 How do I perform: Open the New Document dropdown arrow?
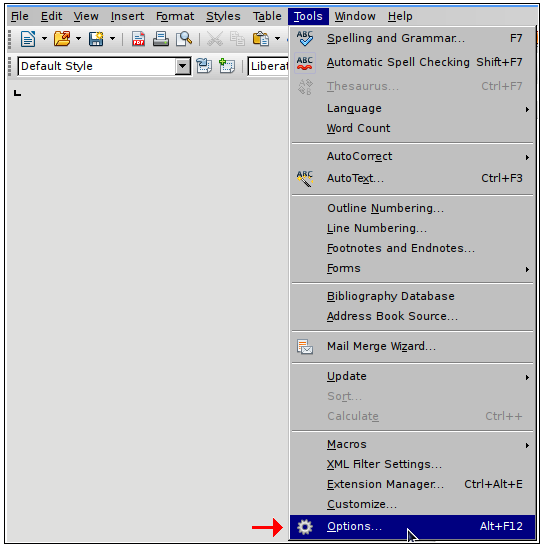click(44, 39)
